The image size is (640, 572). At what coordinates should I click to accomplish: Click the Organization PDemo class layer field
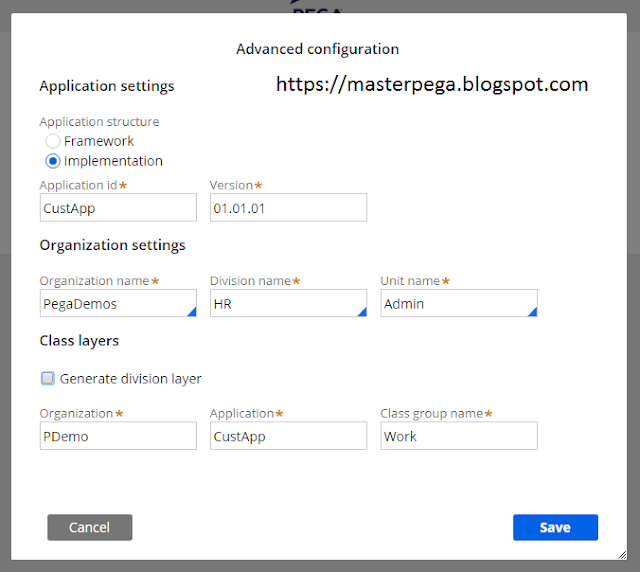point(118,436)
